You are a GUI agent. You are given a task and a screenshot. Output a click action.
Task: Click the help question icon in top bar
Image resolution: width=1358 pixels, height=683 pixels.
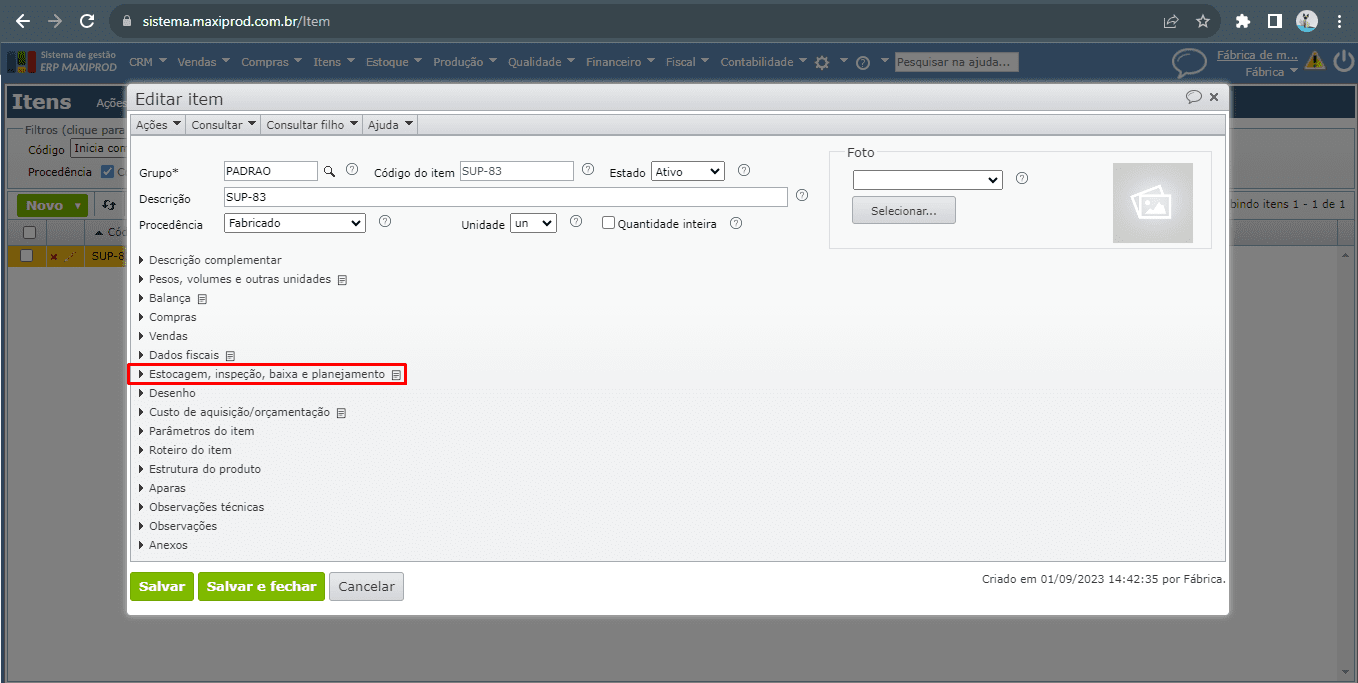click(862, 62)
